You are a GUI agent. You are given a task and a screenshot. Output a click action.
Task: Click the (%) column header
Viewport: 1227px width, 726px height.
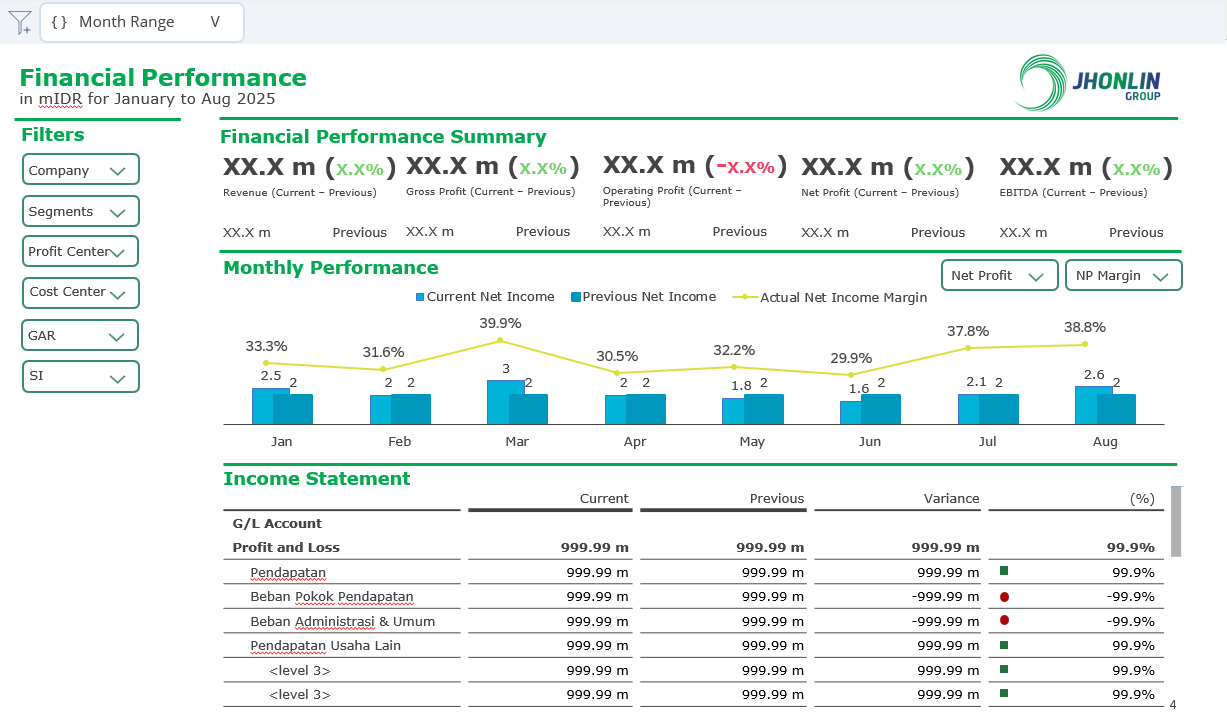coord(1142,498)
